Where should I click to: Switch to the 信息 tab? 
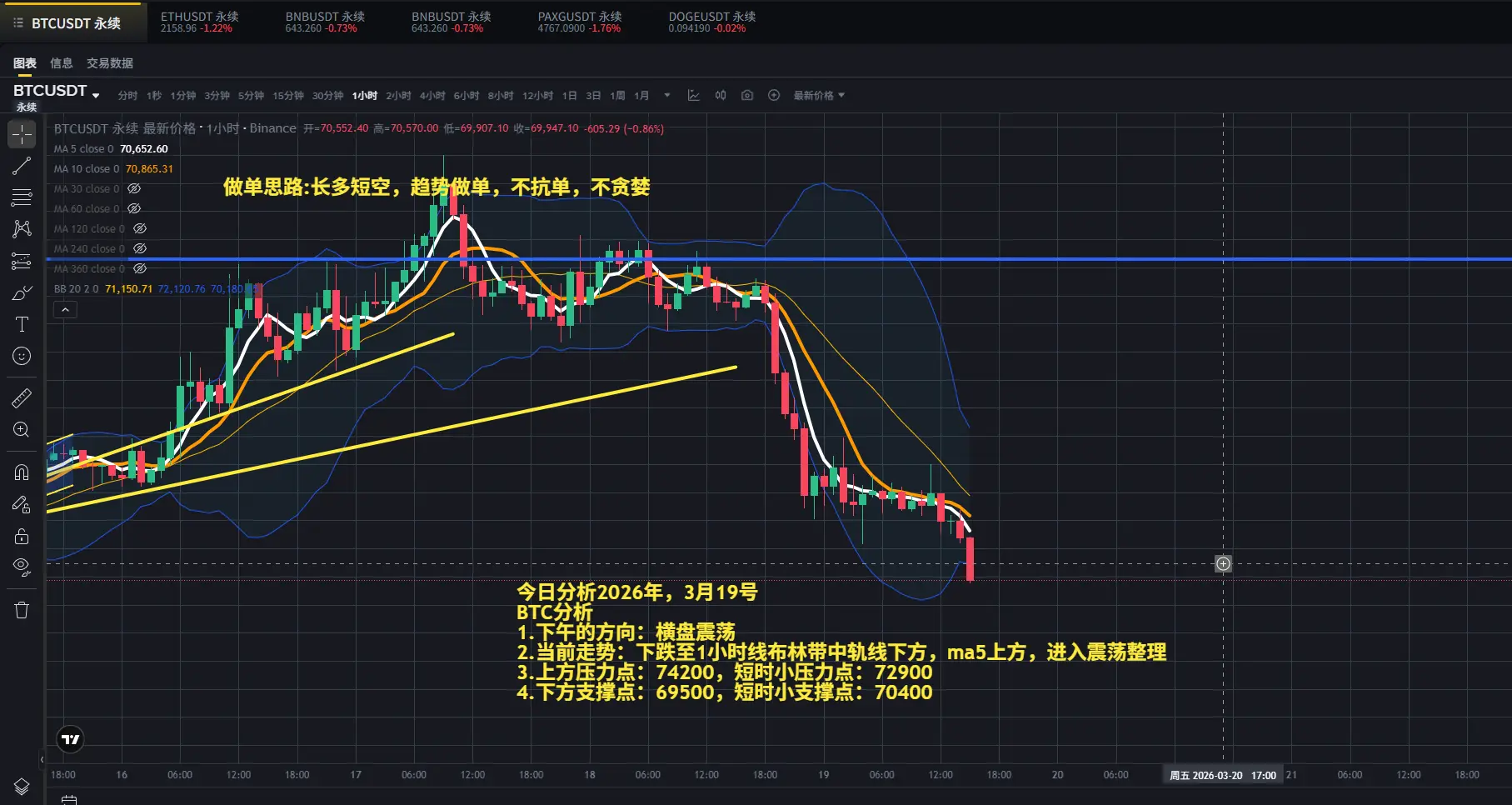pos(62,63)
